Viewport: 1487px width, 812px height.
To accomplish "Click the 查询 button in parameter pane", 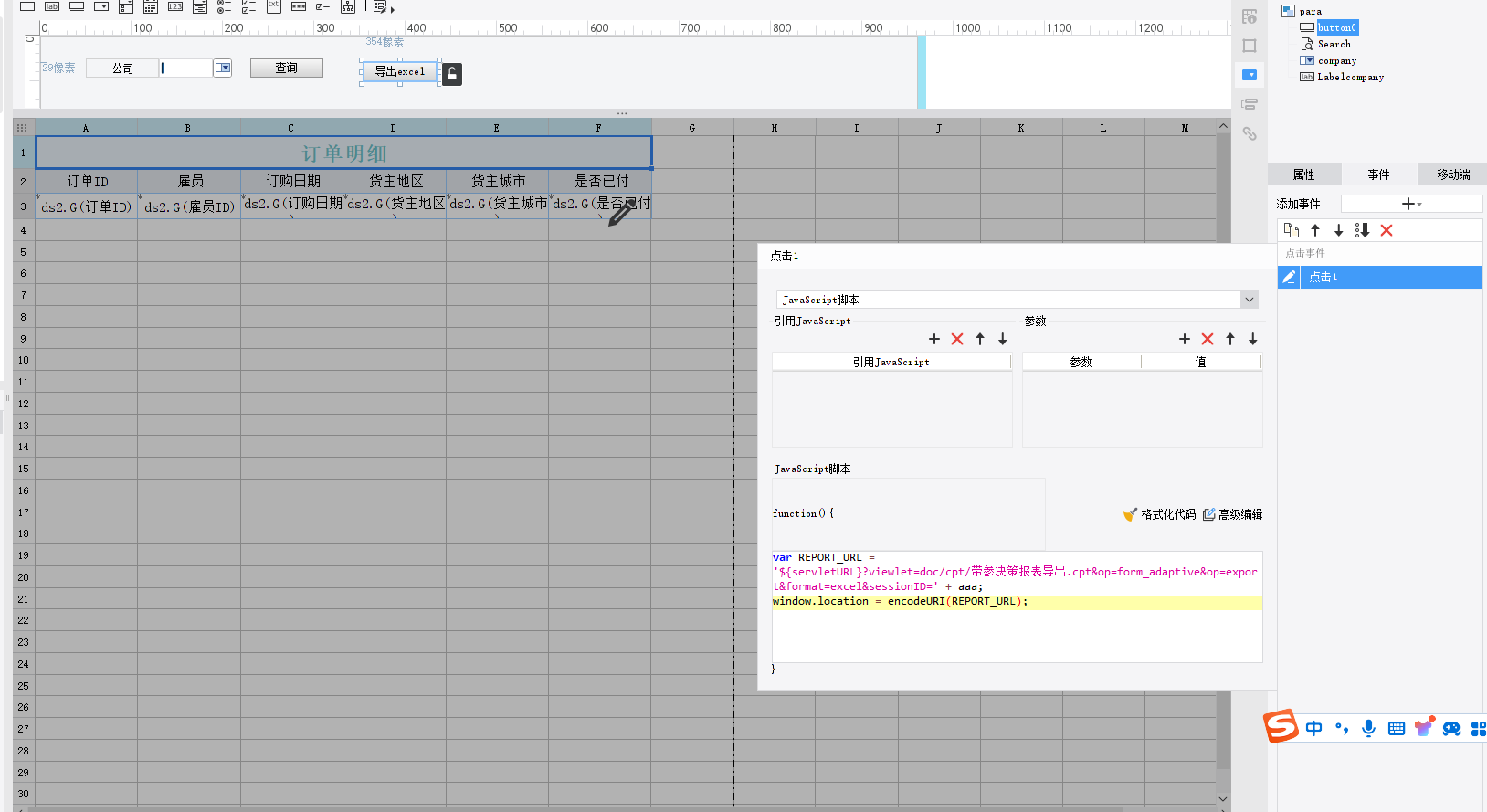I will [x=287, y=68].
